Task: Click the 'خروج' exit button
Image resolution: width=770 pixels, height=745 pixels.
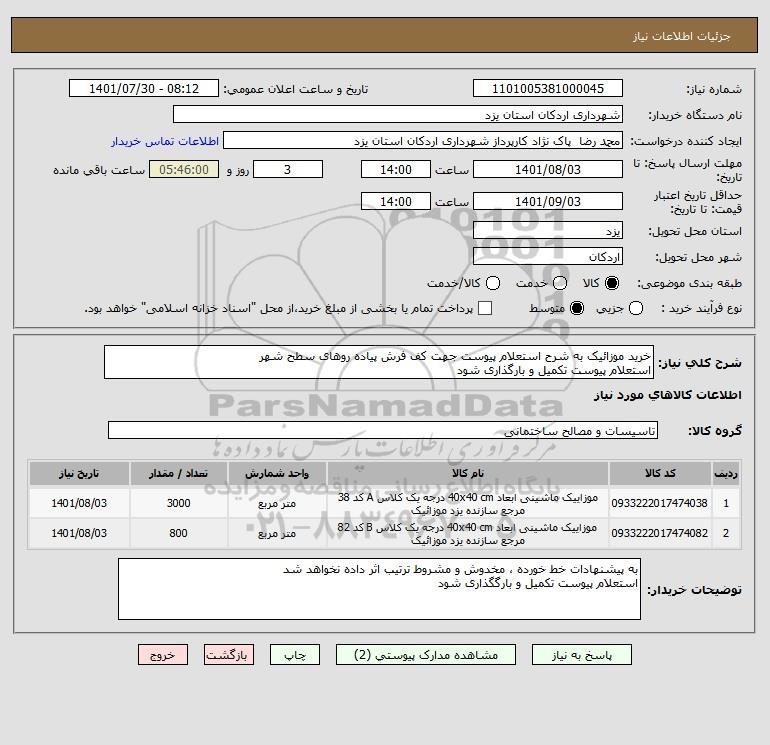Action: coord(163,655)
